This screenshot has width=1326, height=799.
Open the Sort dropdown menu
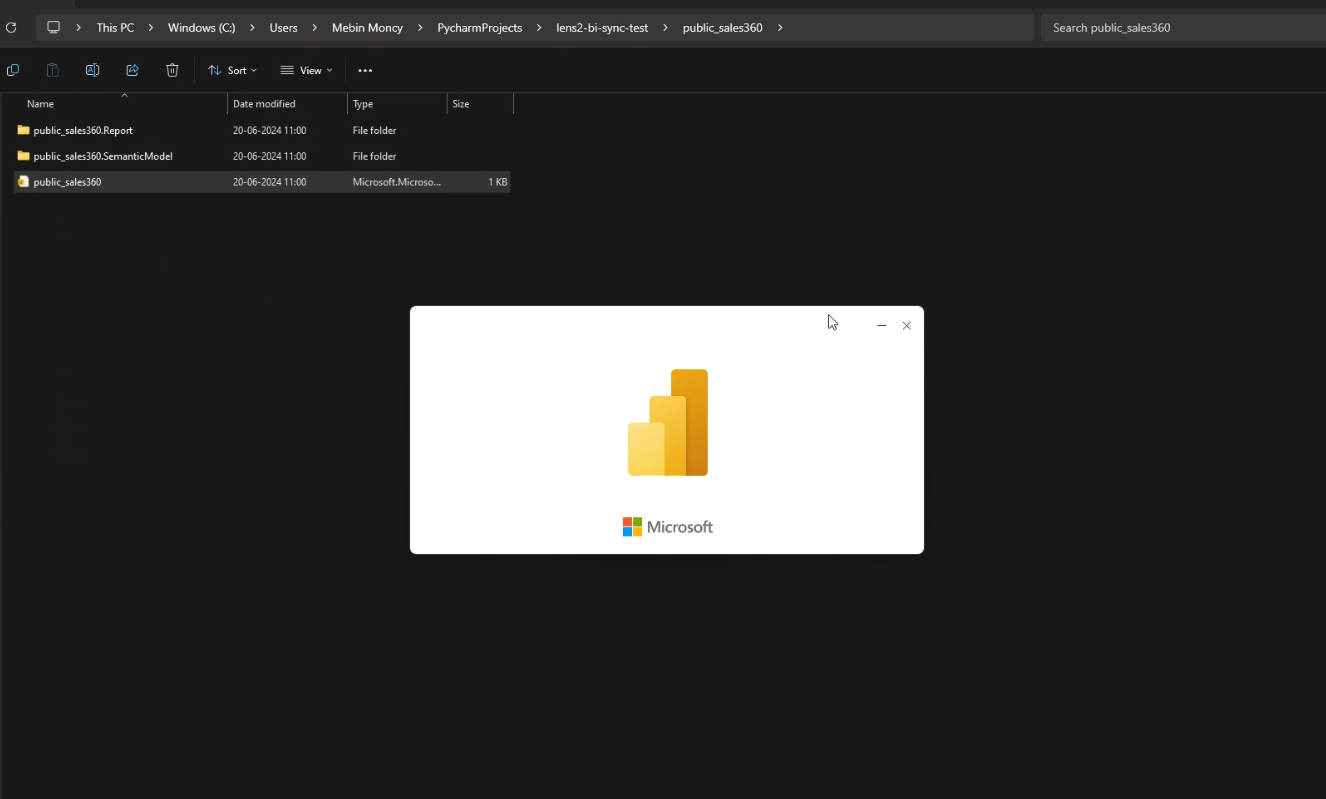coord(232,70)
